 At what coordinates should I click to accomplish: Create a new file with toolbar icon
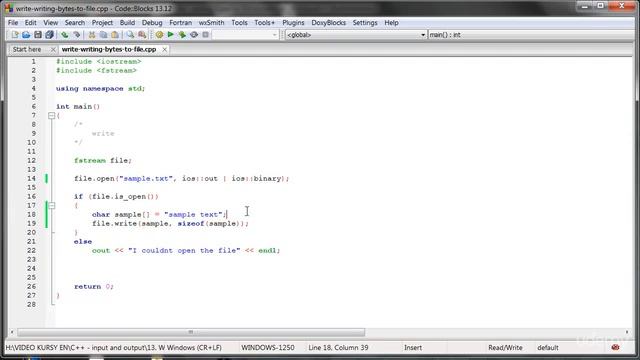(x=15, y=35)
